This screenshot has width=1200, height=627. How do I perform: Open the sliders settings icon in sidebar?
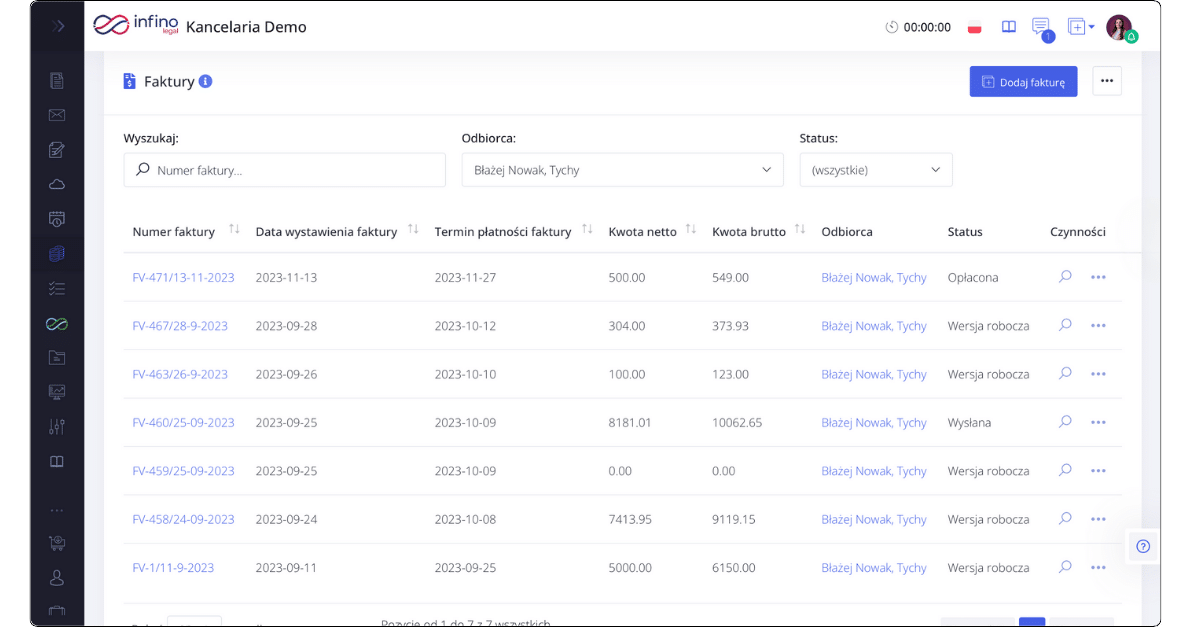pyautogui.click(x=57, y=427)
